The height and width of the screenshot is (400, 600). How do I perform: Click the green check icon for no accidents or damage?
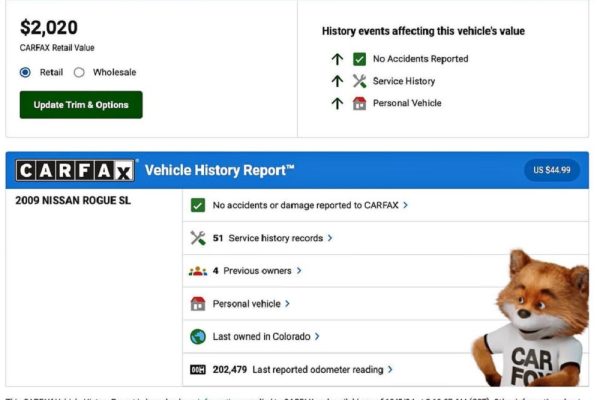(x=198, y=205)
